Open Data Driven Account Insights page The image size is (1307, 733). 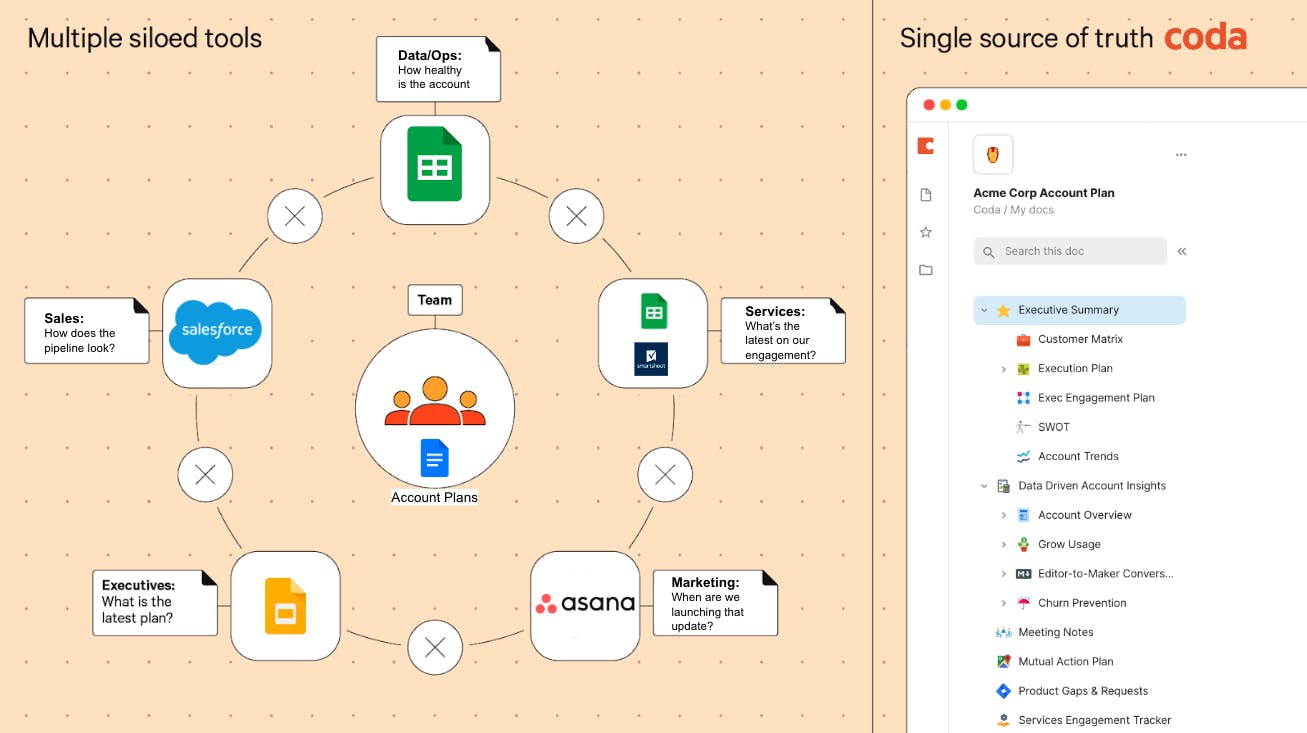pyautogui.click(x=1092, y=486)
